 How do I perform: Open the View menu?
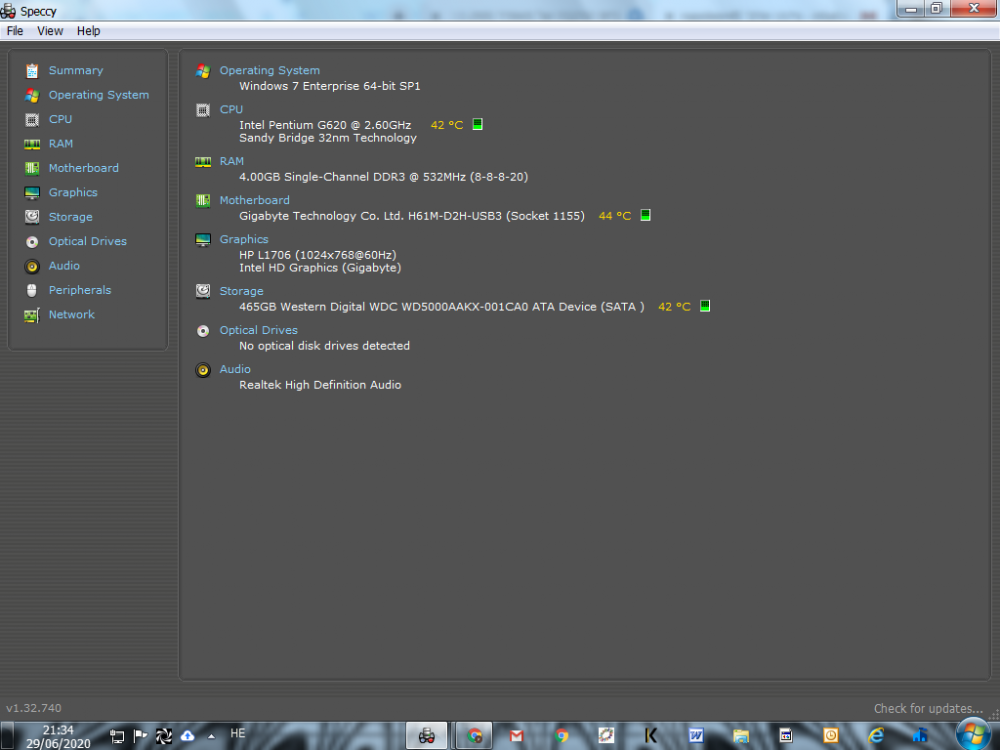click(x=50, y=31)
